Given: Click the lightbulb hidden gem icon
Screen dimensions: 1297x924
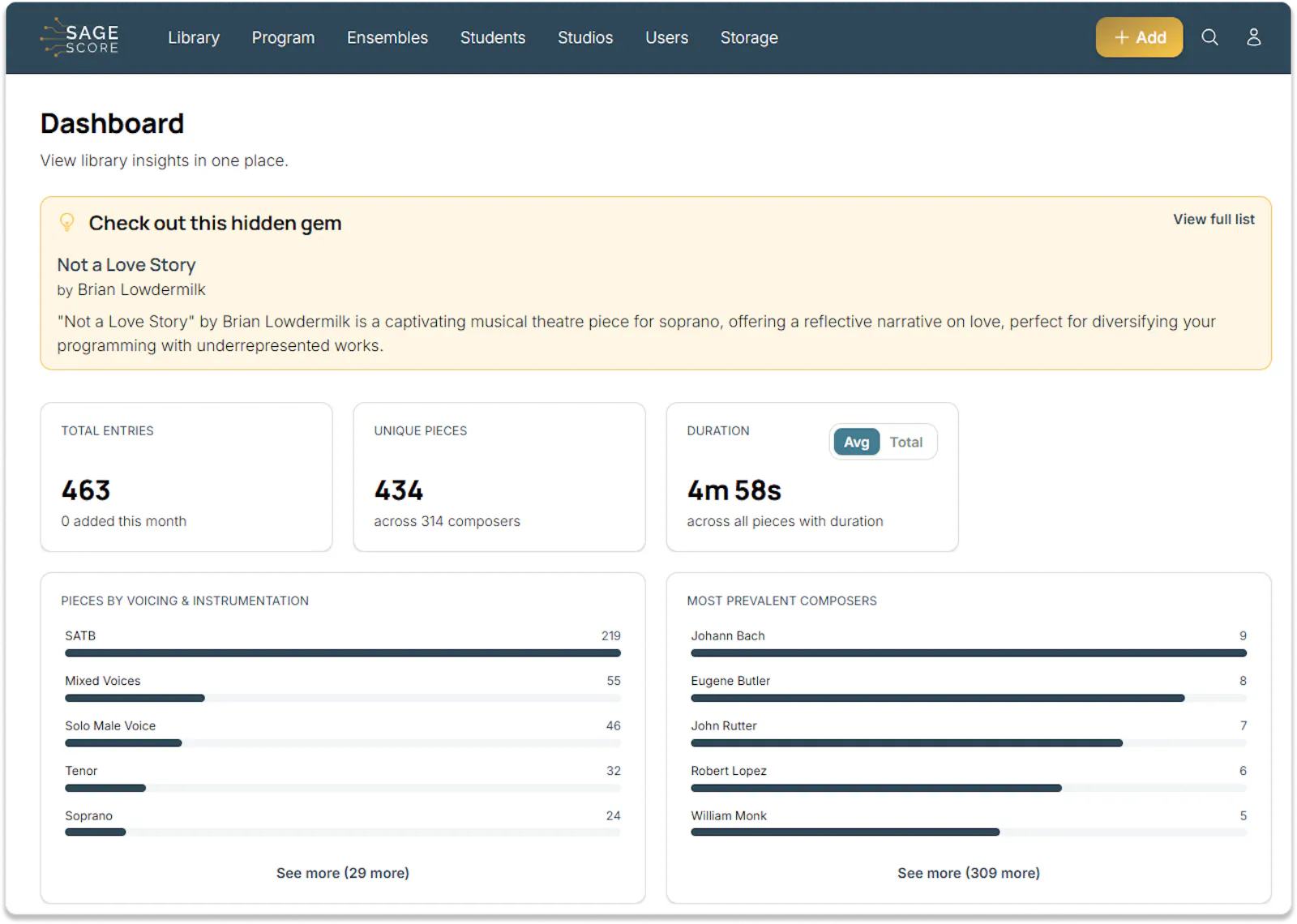Looking at the screenshot, I should [67, 222].
